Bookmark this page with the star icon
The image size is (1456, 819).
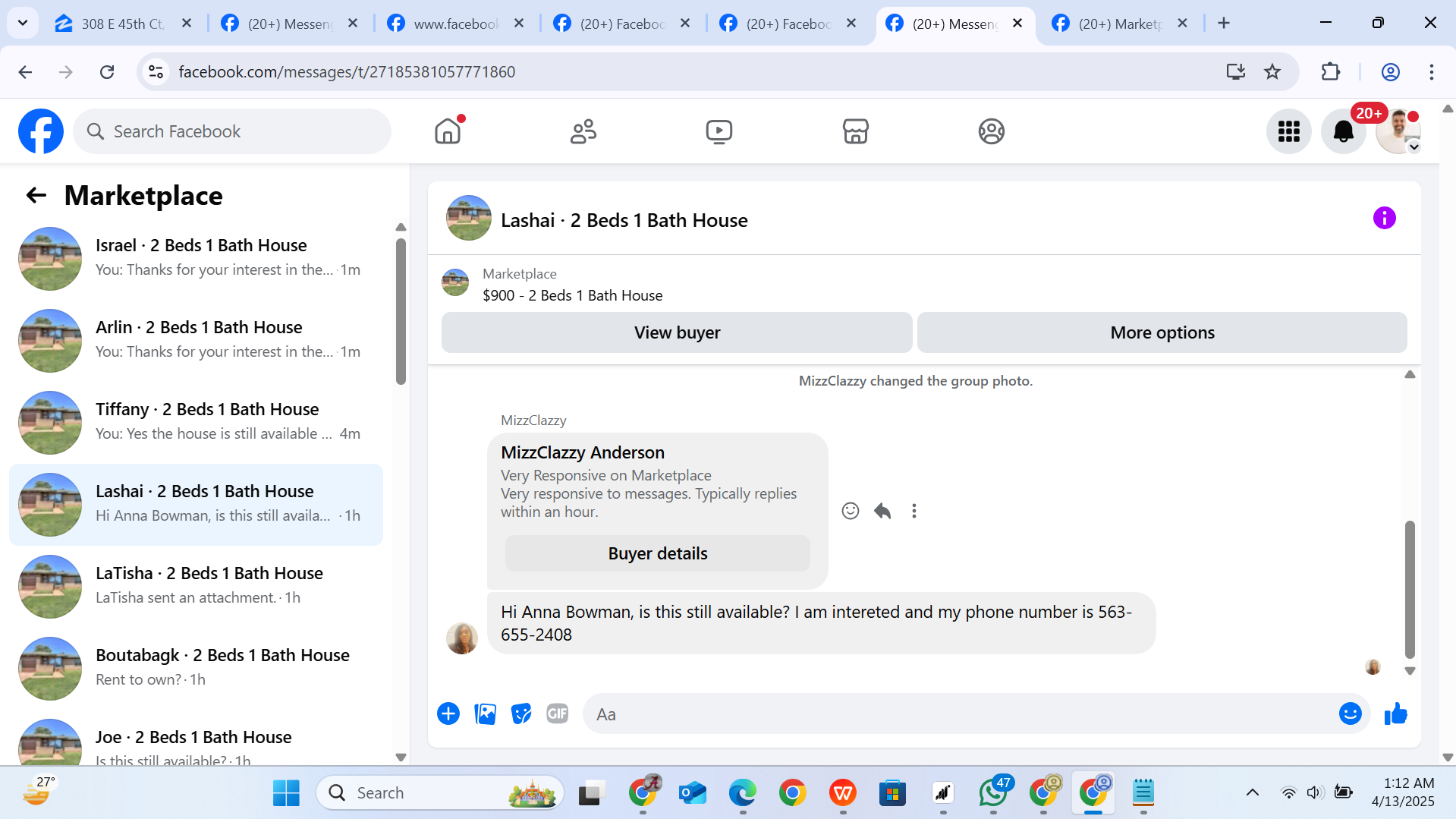(1272, 72)
